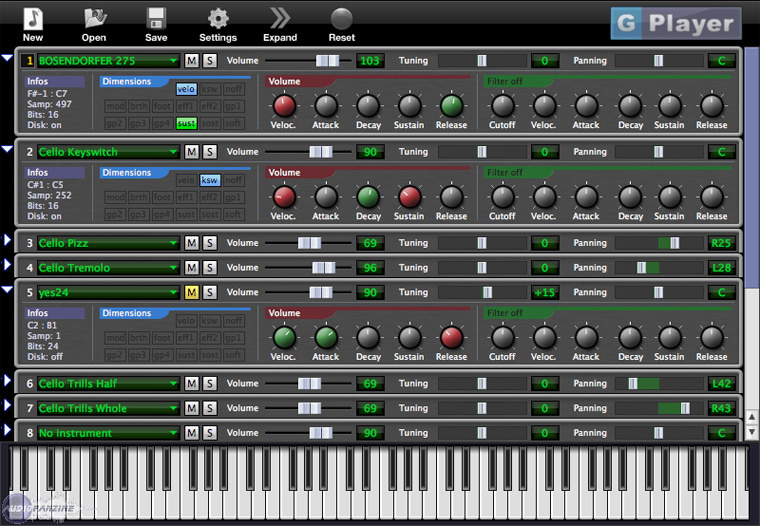Open Settings via the gear icon
This screenshot has width=760, height=526.
(218, 19)
